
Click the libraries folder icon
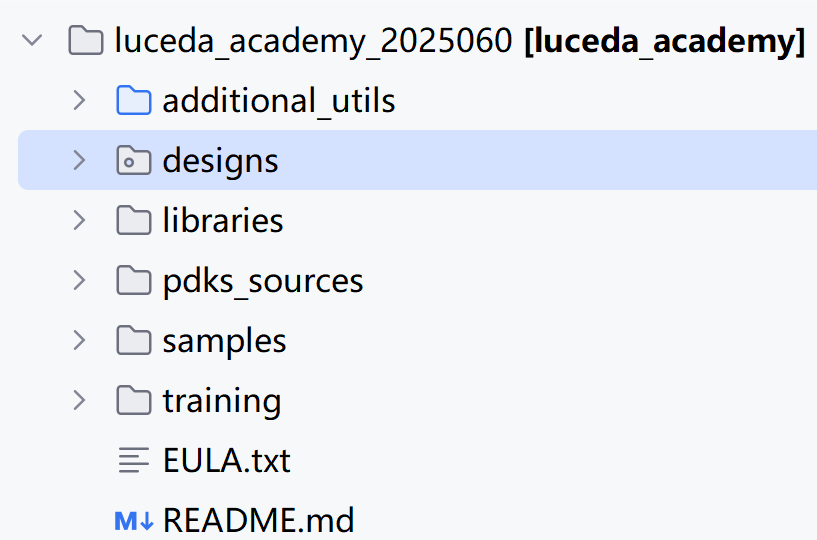pos(133,221)
